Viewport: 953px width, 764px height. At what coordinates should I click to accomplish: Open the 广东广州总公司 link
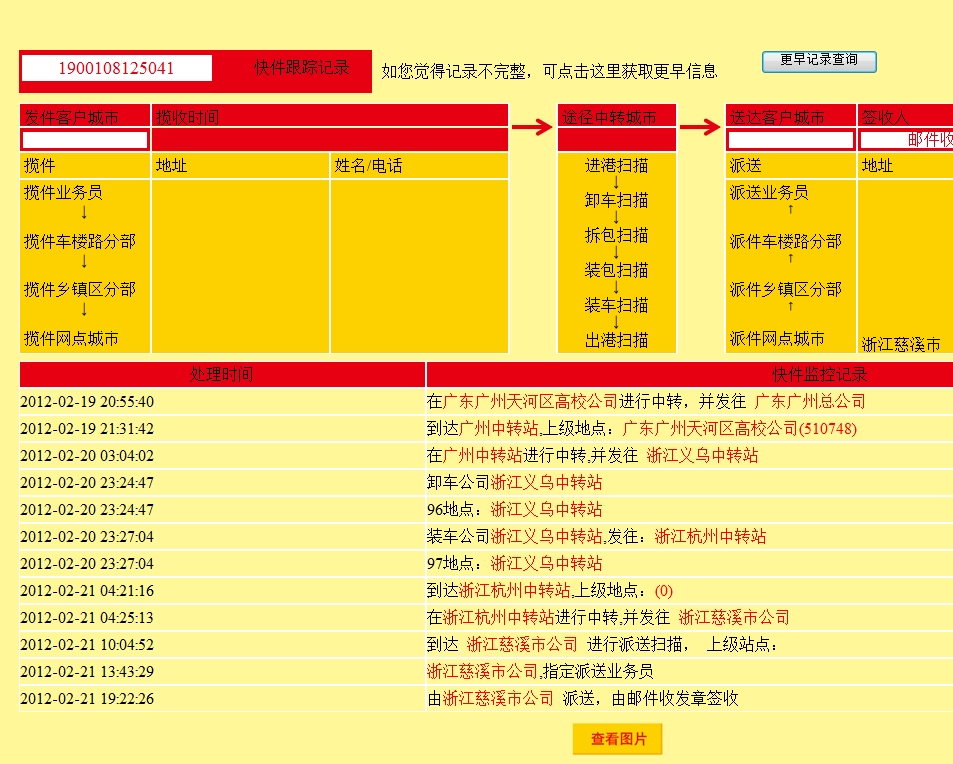pyautogui.click(x=809, y=401)
